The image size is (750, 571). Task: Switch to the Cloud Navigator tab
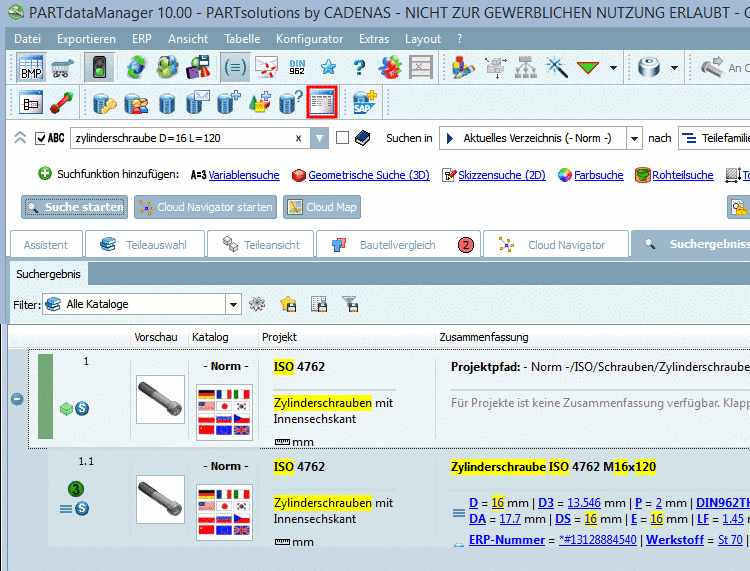tap(556, 245)
